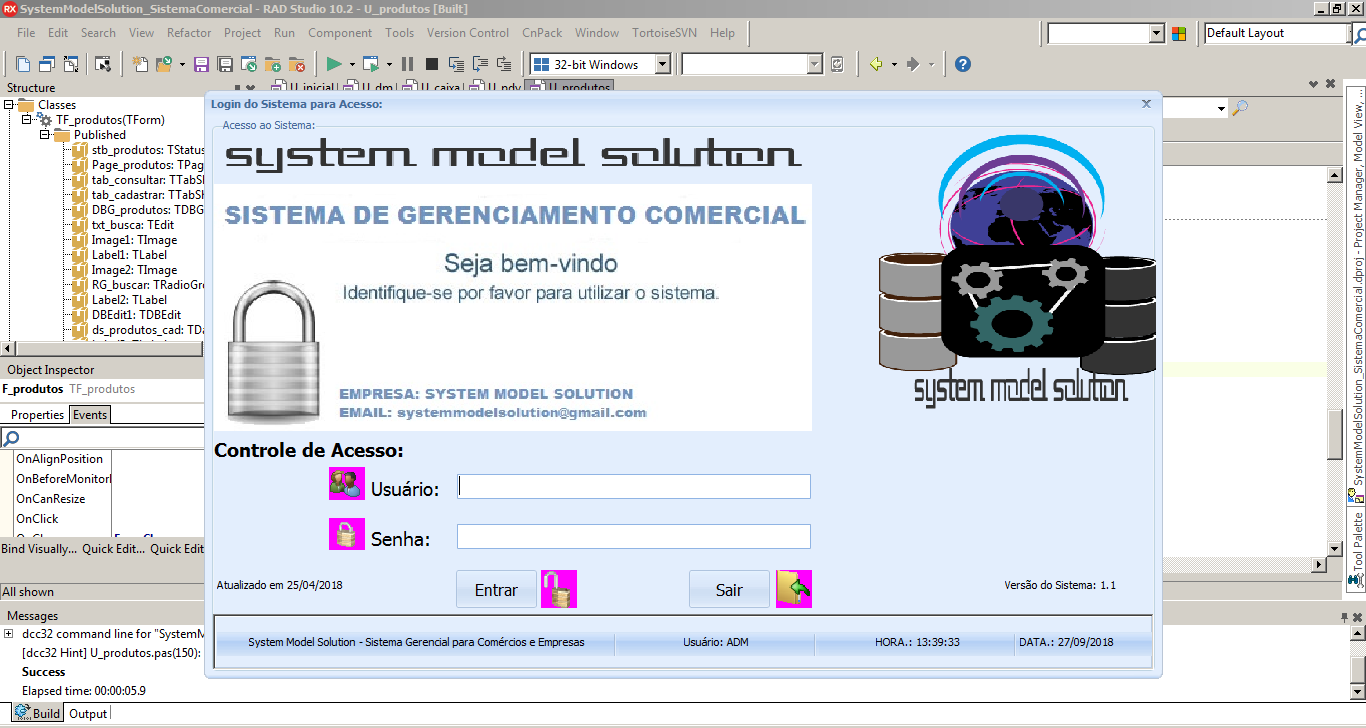Click the Microsoft colored squares icon
Viewport: 1366px width, 728px height.
pyautogui.click(x=1179, y=34)
